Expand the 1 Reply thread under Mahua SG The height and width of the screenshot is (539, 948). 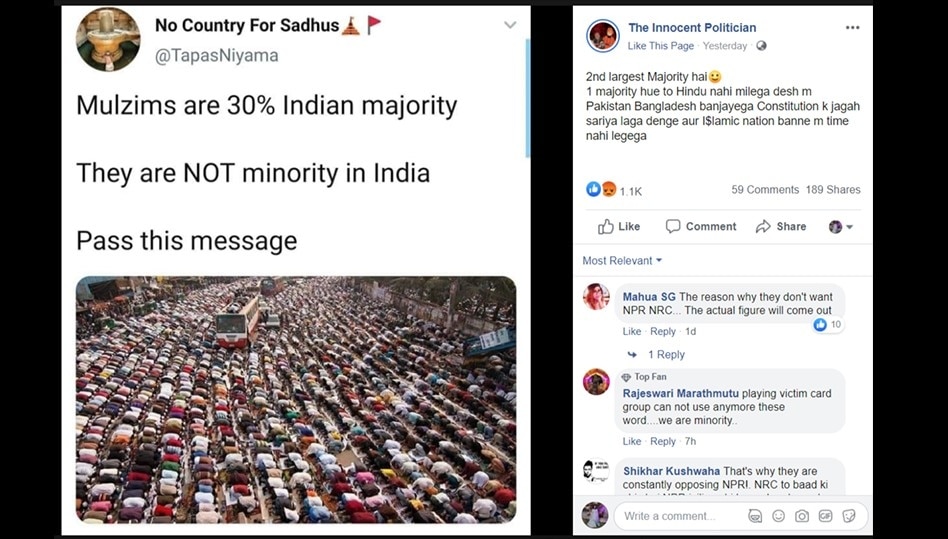point(665,355)
